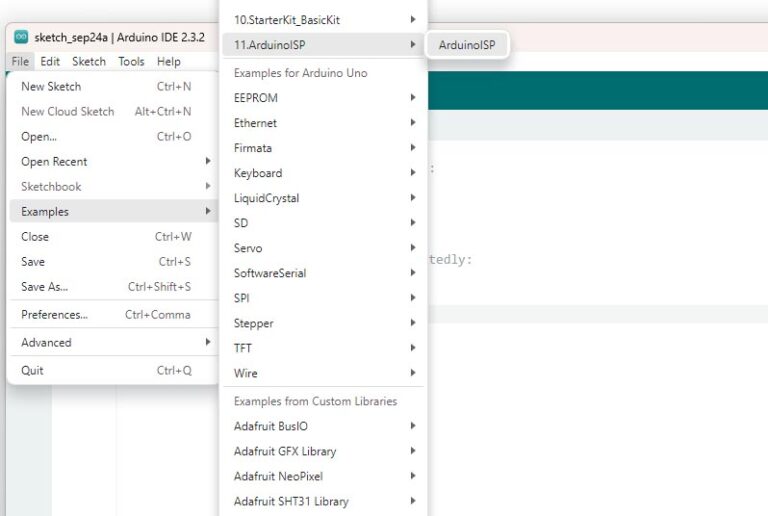Open the Tools menu
Image resolution: width=768 pixels, height=516 pixels.
(x=131, y=62)
